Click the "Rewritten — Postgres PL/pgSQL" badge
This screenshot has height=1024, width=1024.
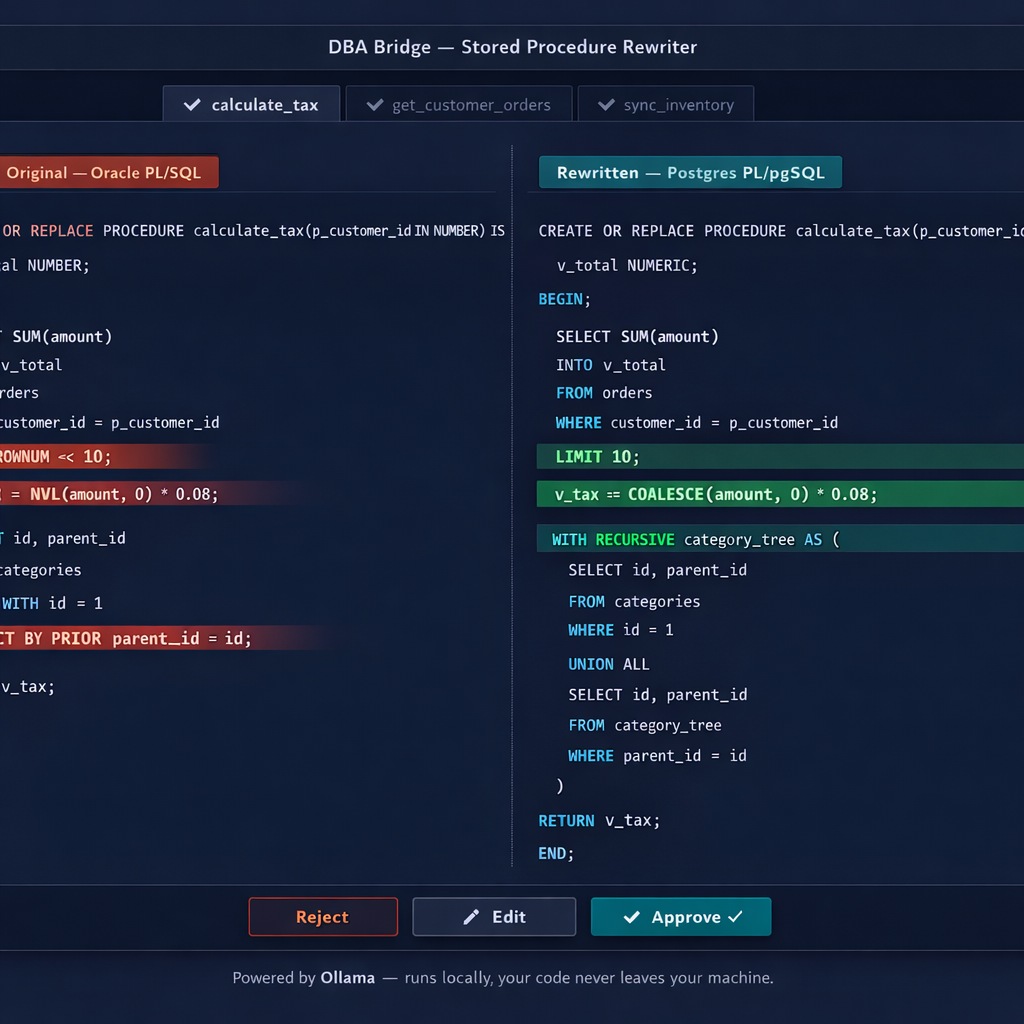tap(690, 172)
